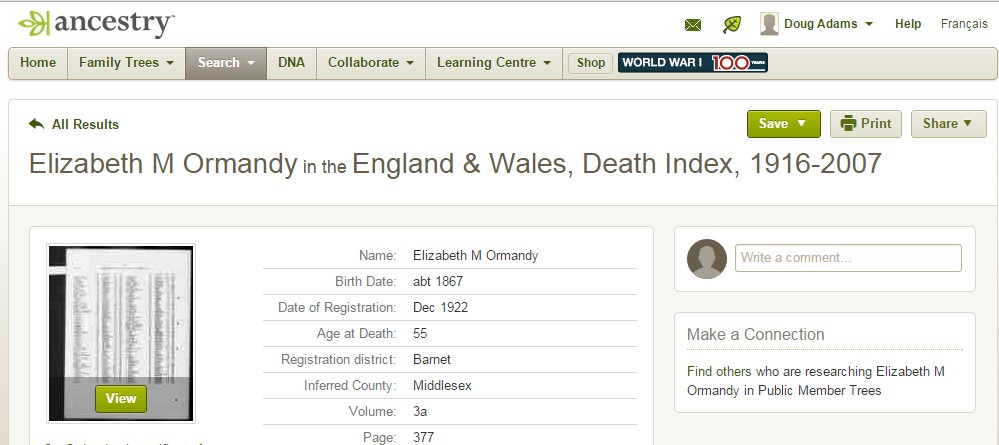The image size is (999, 445).
Task: Click the printer icon on Print
Action: tap(848, 123)
